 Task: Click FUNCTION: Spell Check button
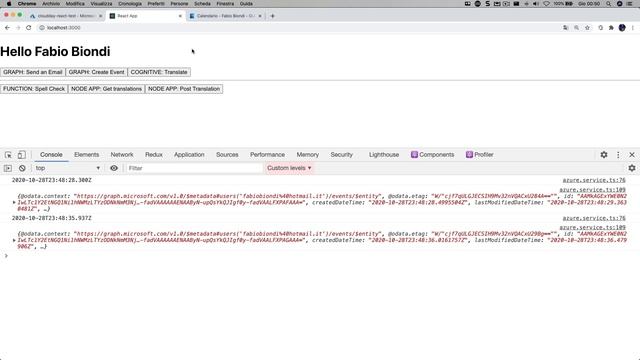click(x=34, y=89)
